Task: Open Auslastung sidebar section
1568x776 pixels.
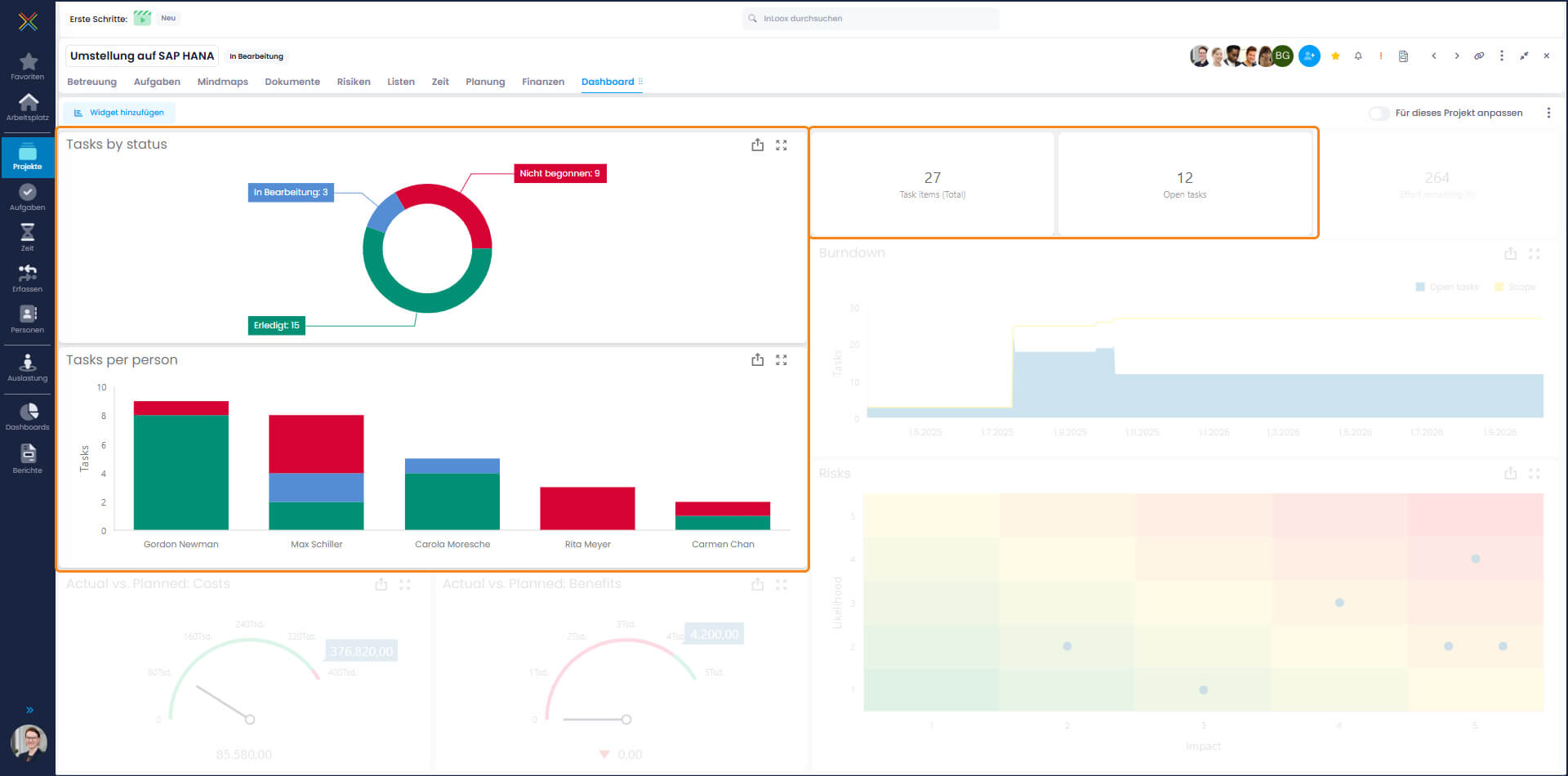Action: pos(28,368)
